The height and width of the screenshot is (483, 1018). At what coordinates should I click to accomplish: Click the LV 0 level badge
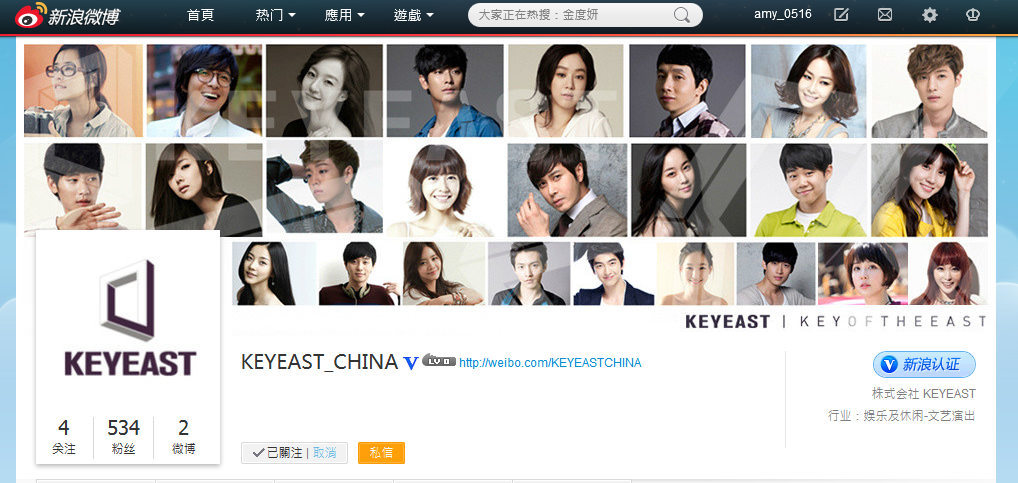point(439,360)
